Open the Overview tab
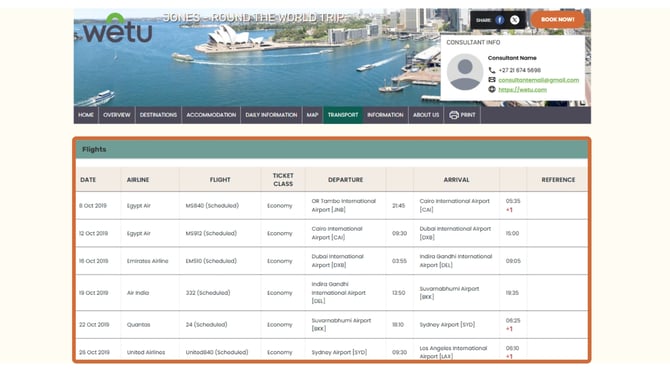 [x=117, y=115]
